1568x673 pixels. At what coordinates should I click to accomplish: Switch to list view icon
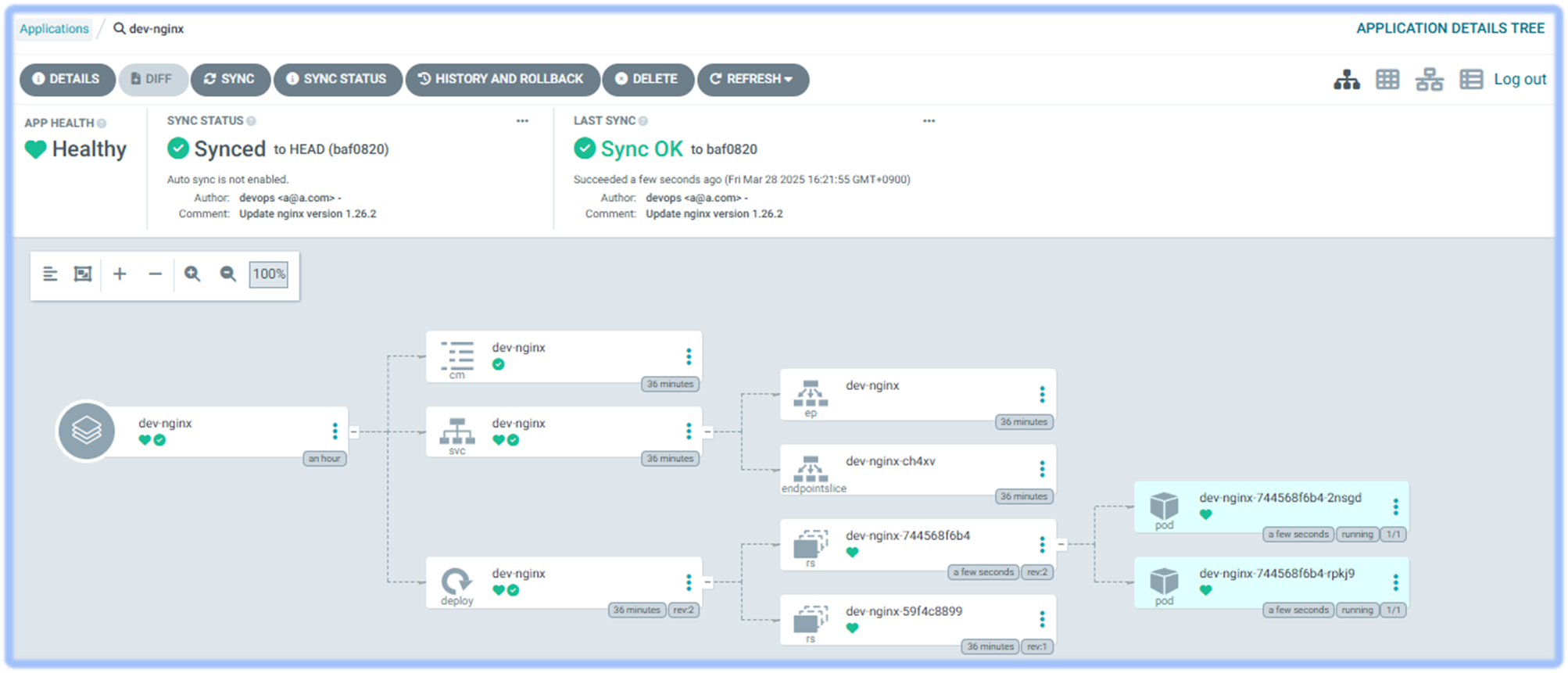[x=1471, y=80]
